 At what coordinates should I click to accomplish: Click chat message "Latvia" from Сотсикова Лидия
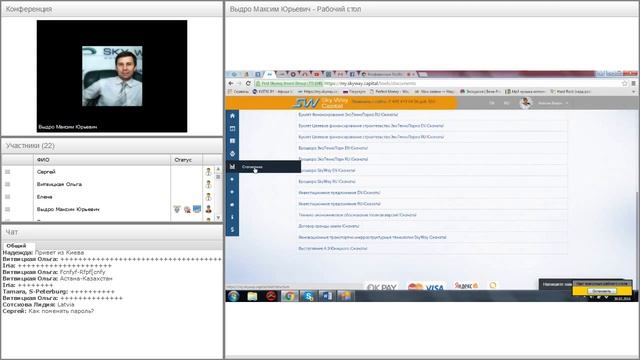pyautogui.click(x=66, y=304)
